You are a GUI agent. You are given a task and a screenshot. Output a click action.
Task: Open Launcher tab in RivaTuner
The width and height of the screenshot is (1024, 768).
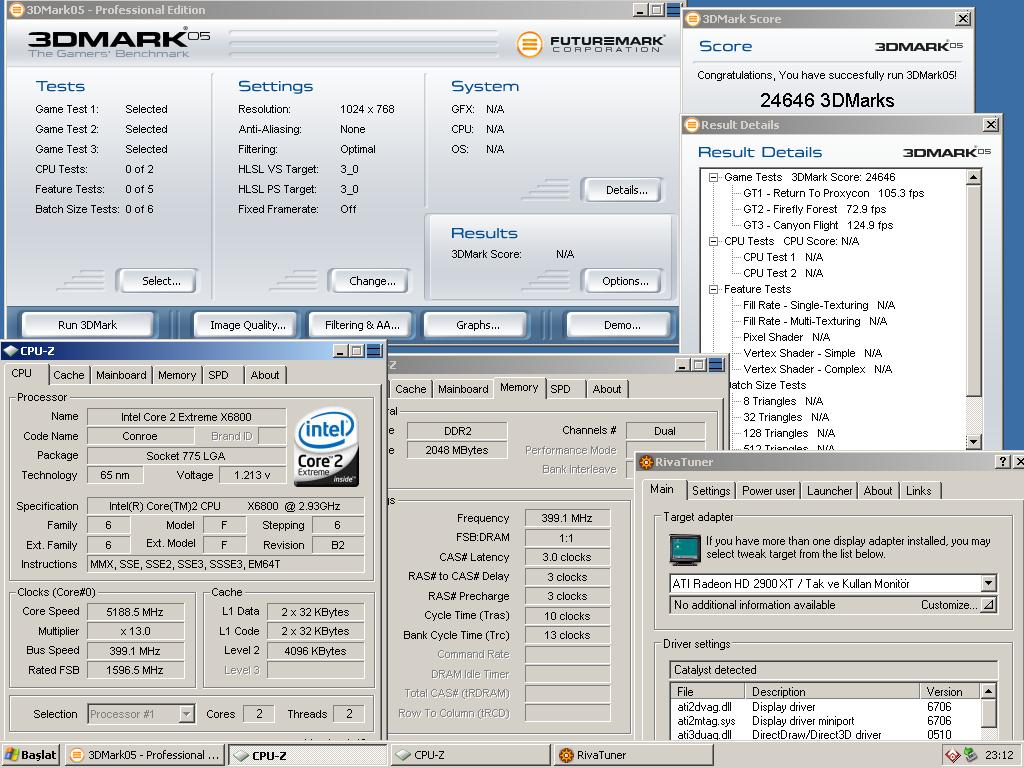coord(829,490)
